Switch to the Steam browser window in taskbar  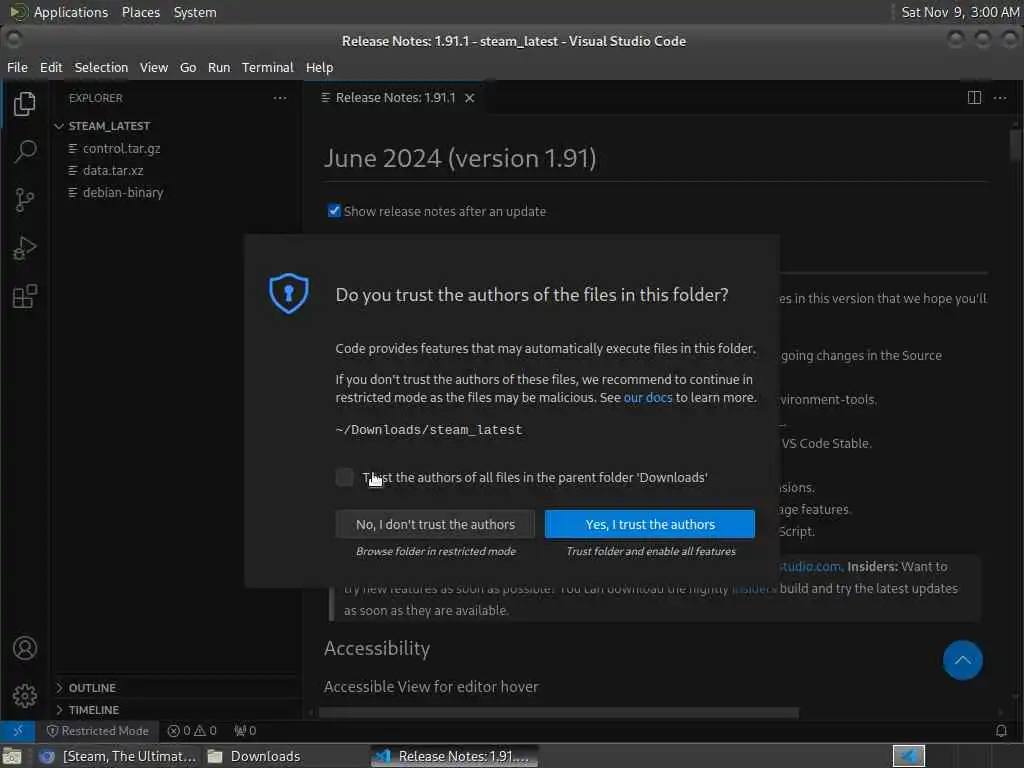118,756
